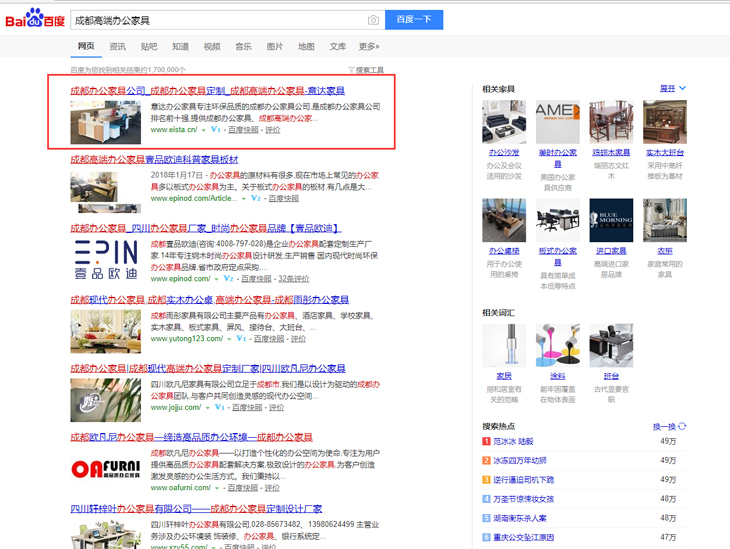Viewport: 730px width, 549px height.
Task: Open the 鸡翅木家具 related link
Action: pyautogui.click(x=611, y=152)
